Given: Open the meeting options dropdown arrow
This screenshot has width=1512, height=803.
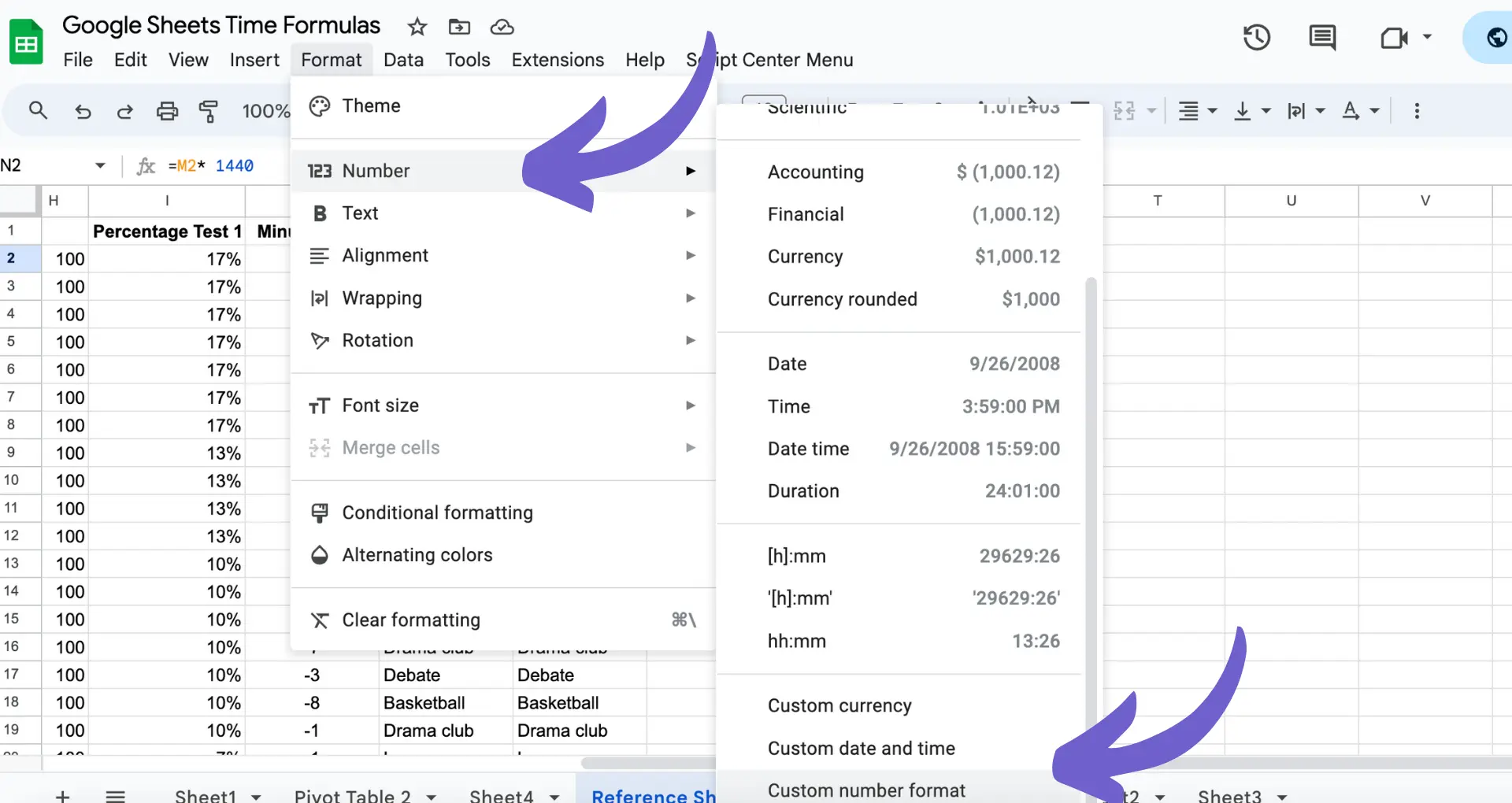Looking at the screenshot, I should tap(1427, 37).
